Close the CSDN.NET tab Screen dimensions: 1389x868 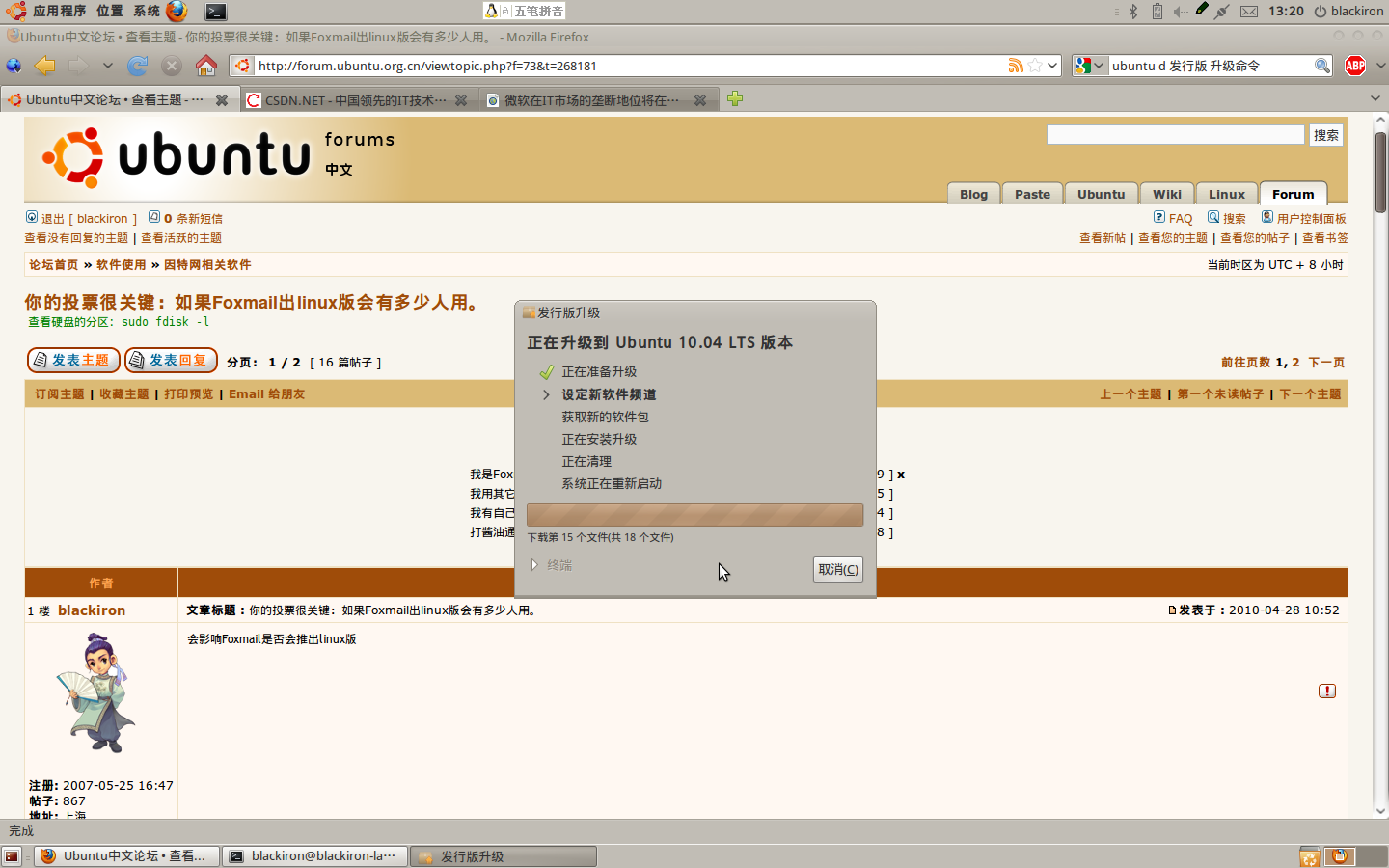(x=461, y=100)
